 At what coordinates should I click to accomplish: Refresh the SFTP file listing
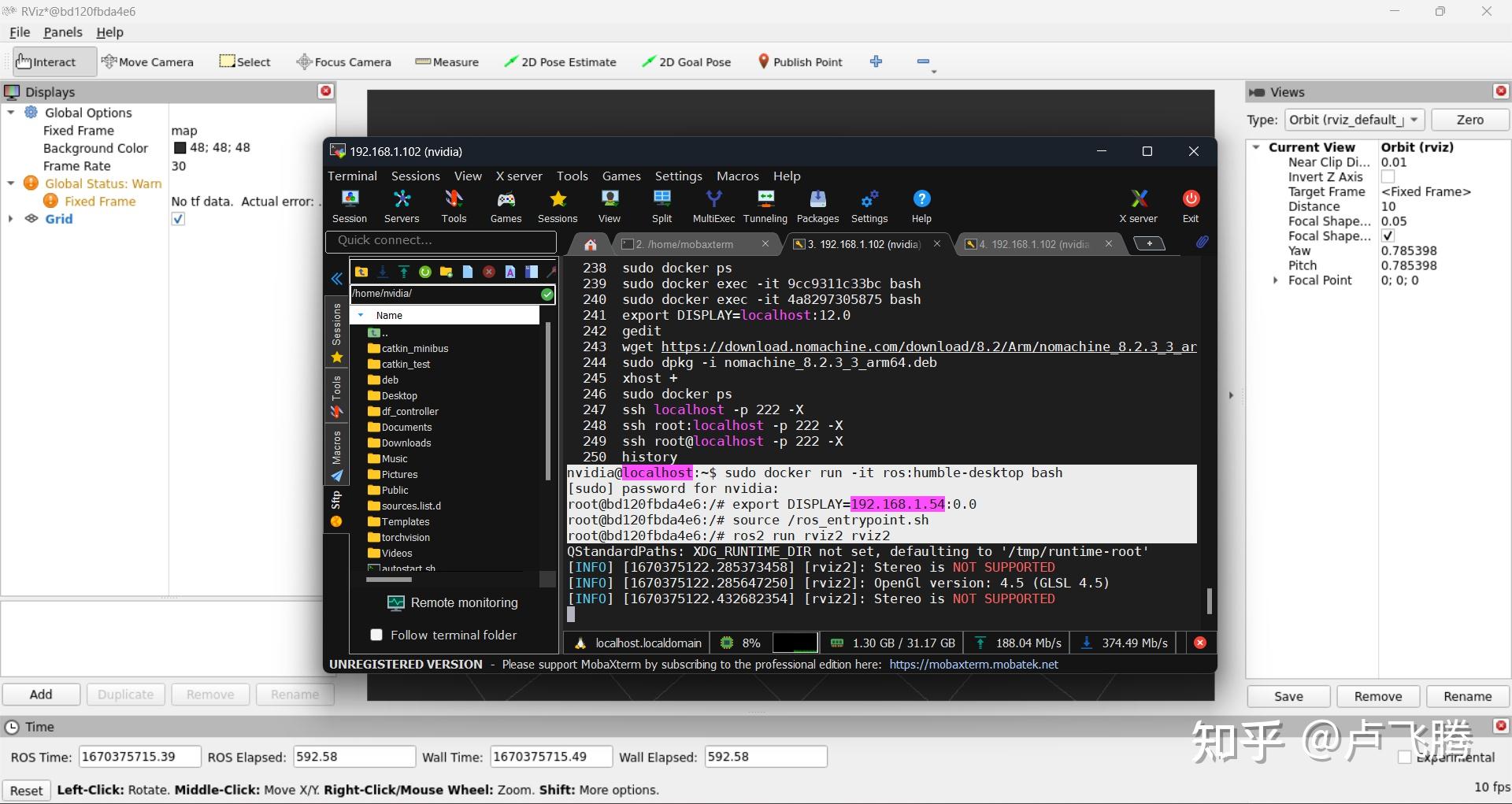pos(425,272)
